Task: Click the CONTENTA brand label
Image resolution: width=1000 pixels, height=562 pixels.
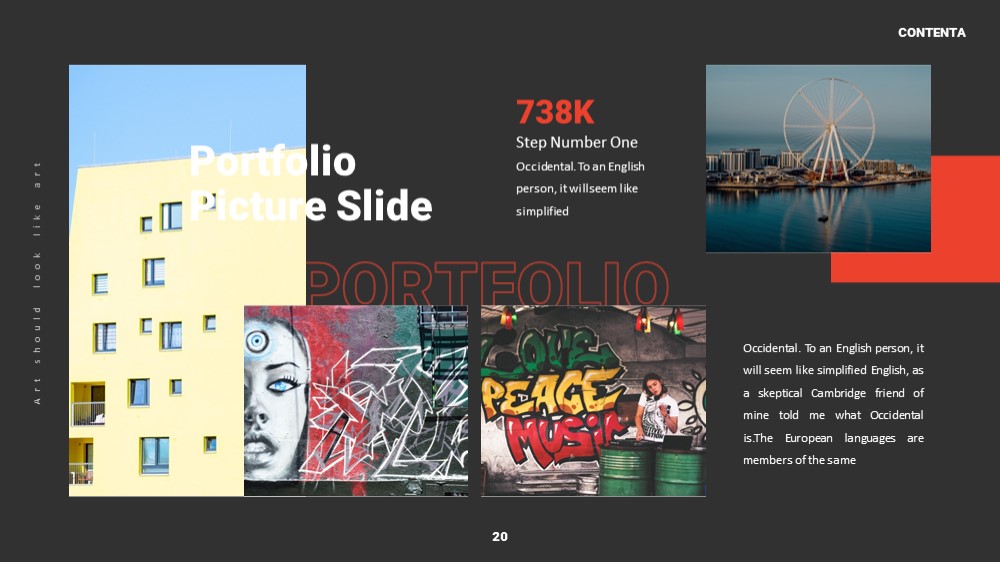Action: [x=931, y=33]
